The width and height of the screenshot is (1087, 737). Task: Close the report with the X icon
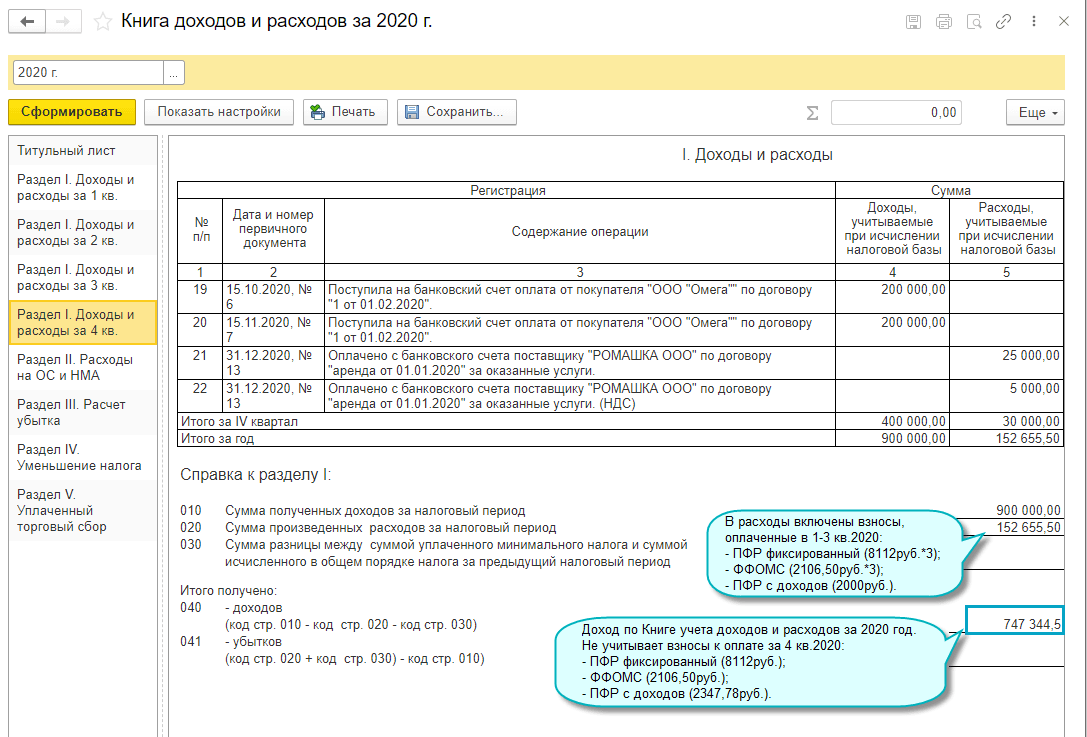coord(1063,21)
